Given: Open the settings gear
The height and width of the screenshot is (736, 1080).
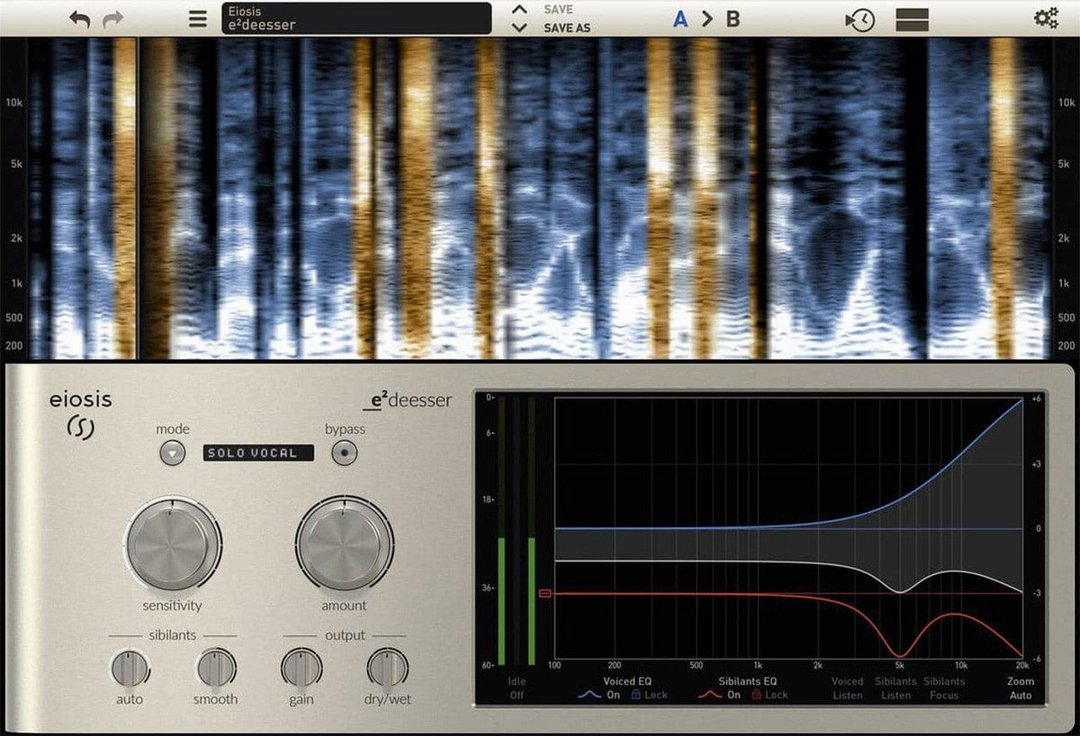Looking at the screenshot, I should click(x=1044, y=17).
